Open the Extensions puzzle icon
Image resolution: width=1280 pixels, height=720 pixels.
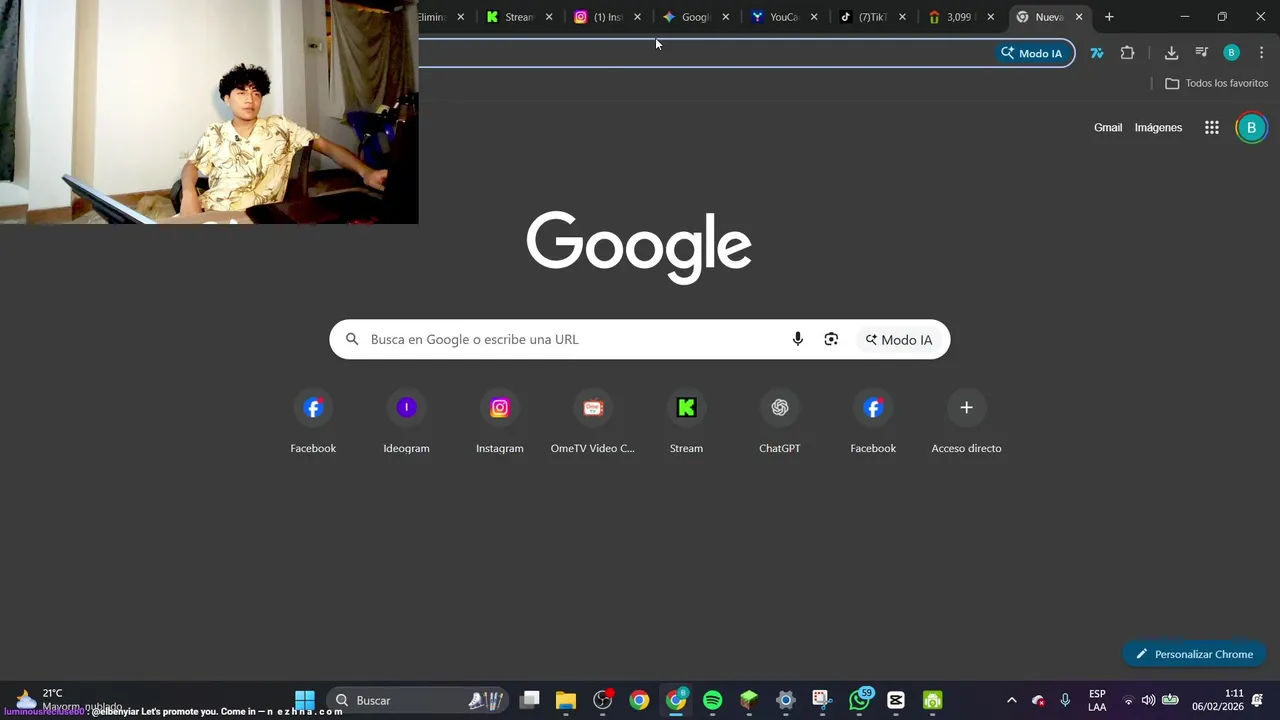click(x=1127, y=53)
